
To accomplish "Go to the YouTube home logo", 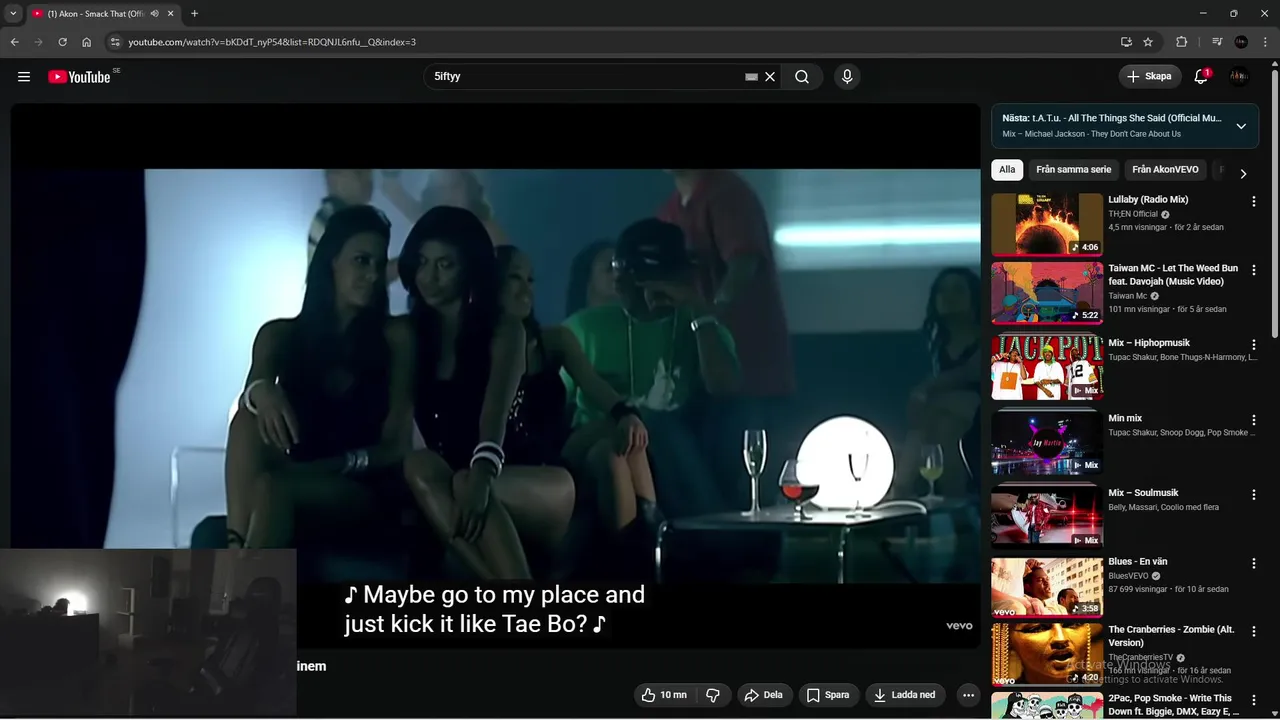I will pyautogui.click(x=79, y=77).
